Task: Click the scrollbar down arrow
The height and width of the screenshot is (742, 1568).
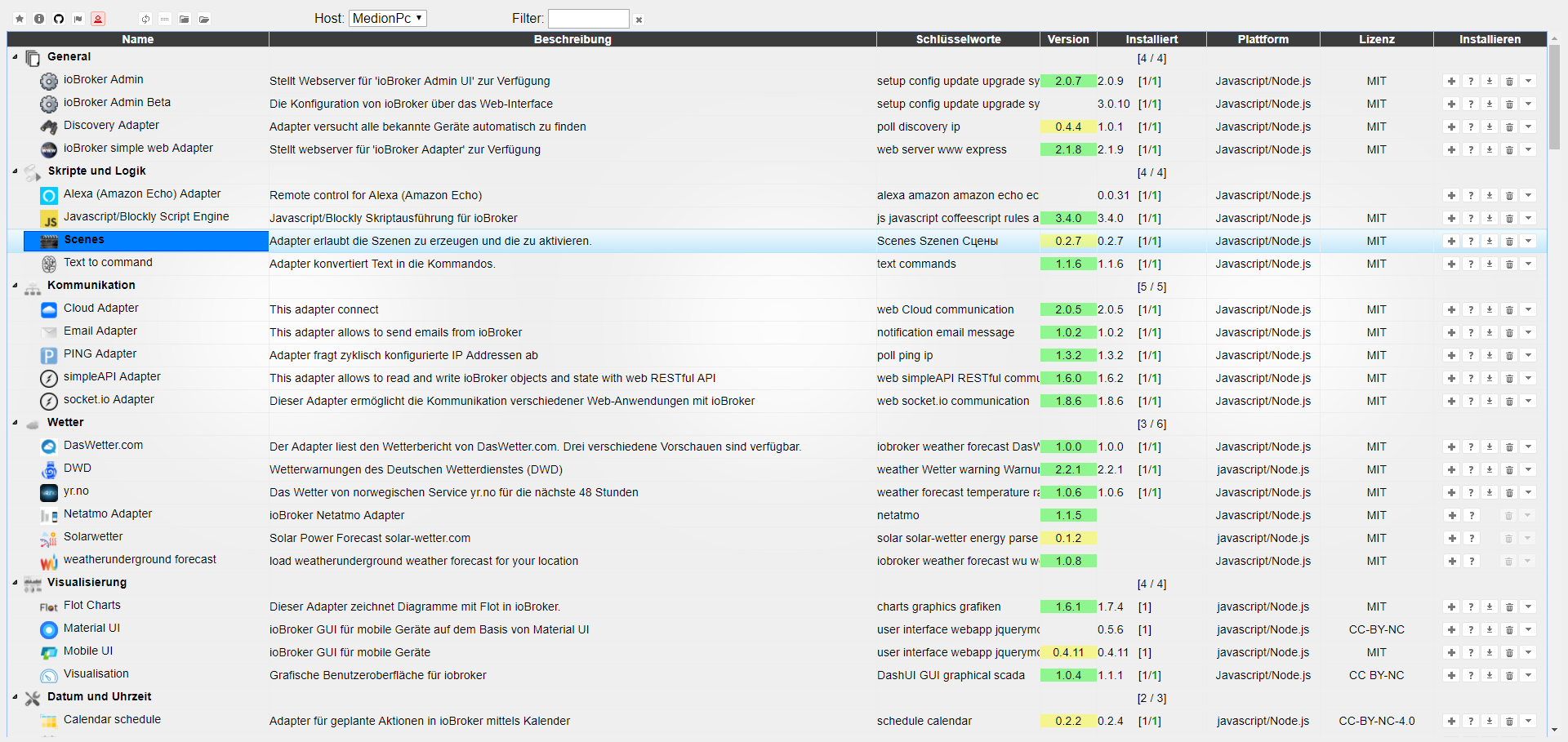Action: pos(1554,731)
